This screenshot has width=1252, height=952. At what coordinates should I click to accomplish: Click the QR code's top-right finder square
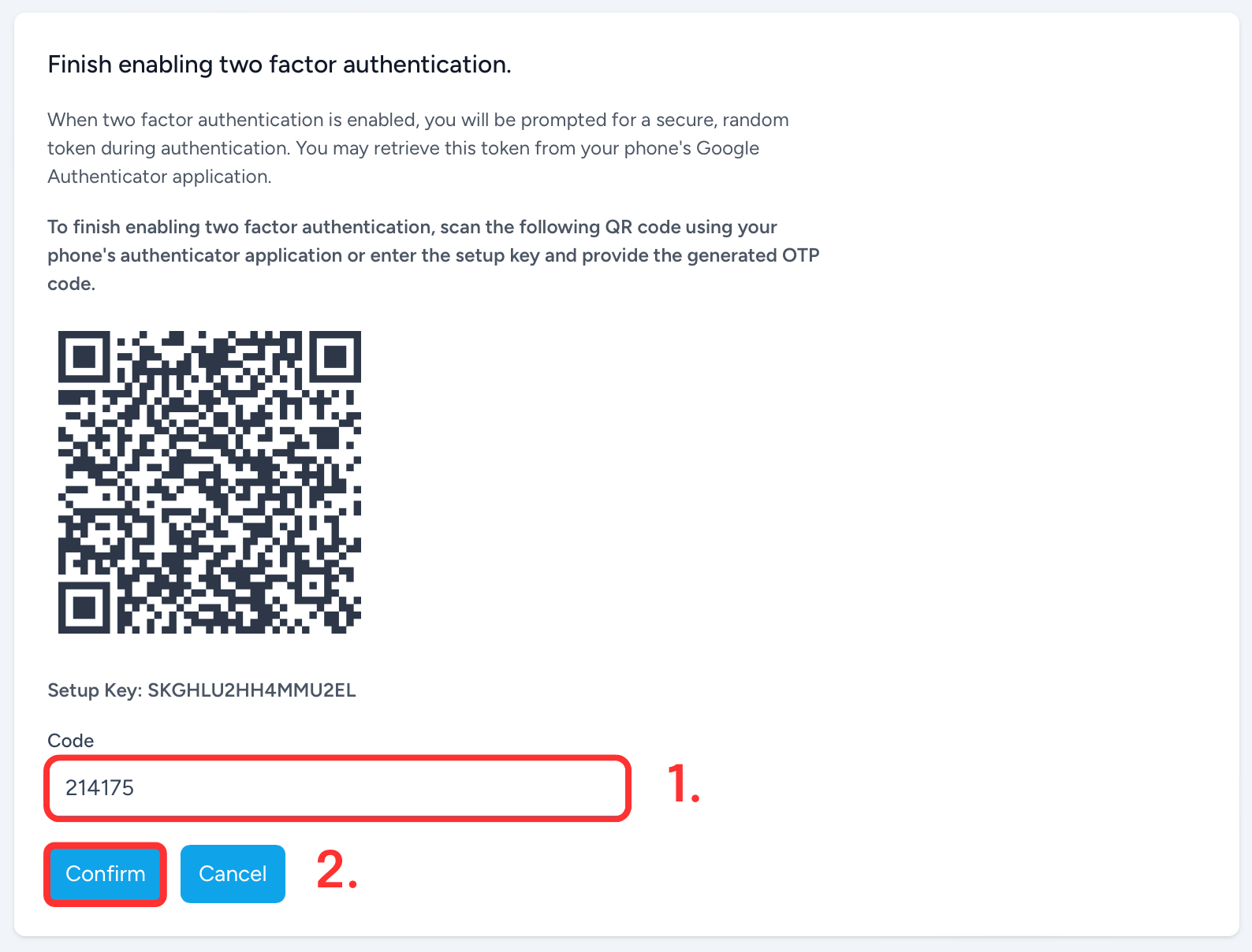(336, 356)
